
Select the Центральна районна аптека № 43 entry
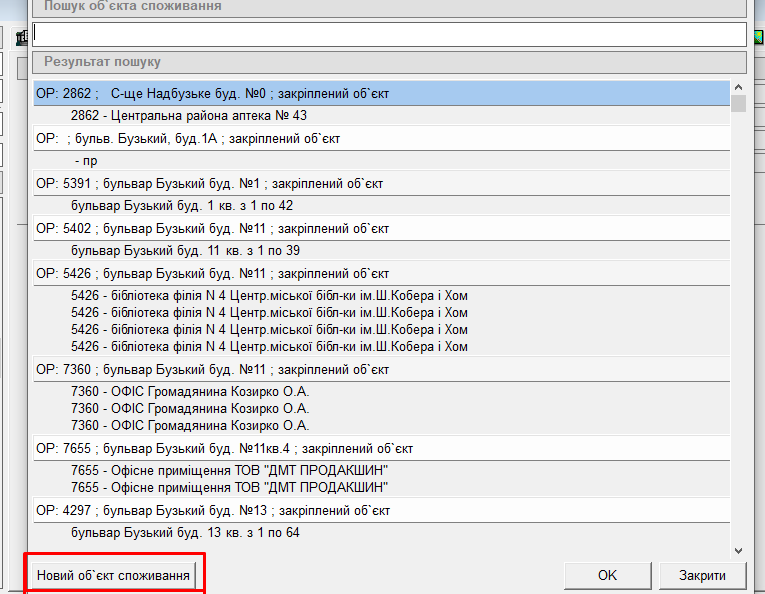[188, 115]
